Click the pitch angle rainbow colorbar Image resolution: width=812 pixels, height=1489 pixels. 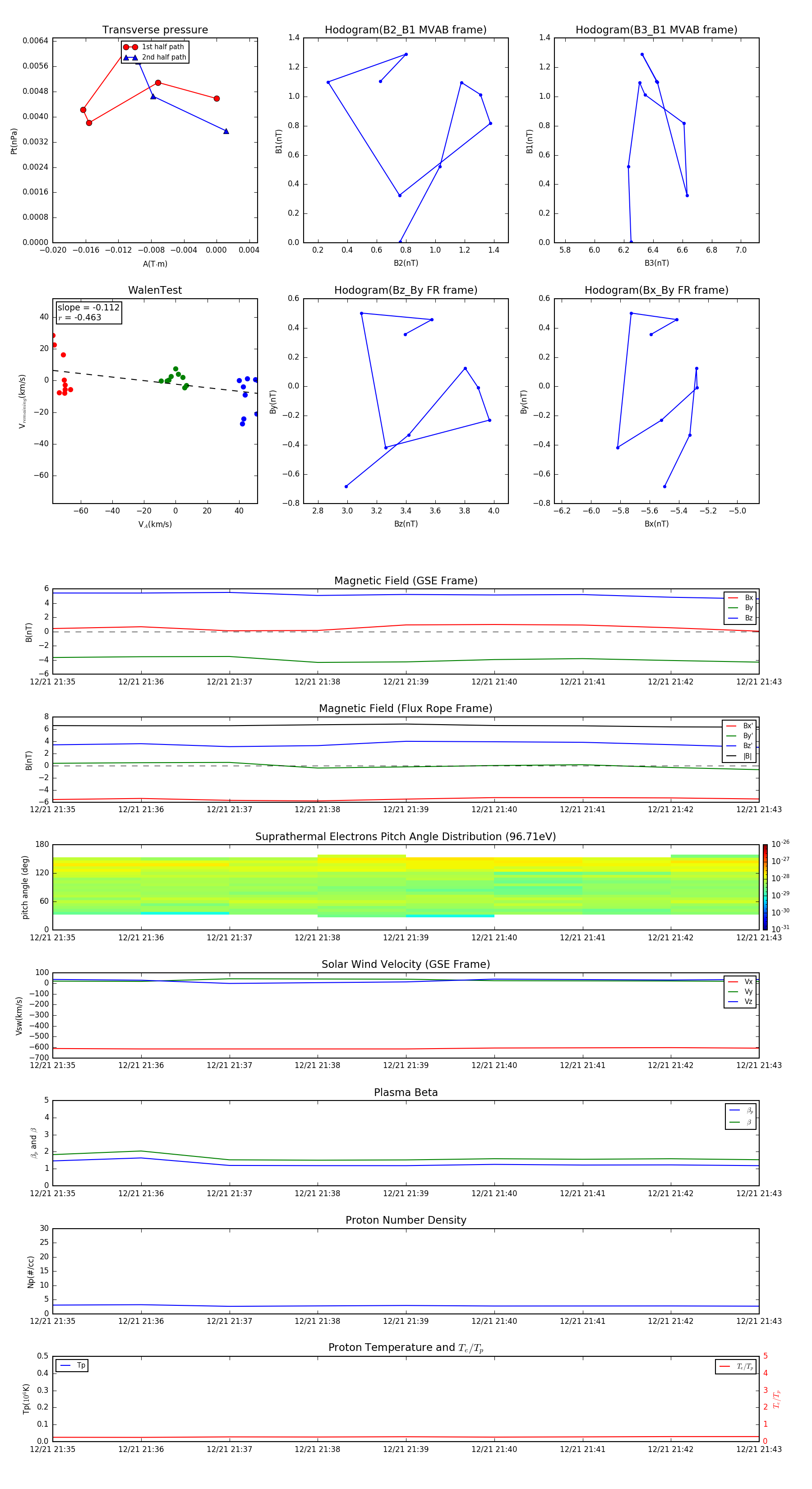(765, 887)
